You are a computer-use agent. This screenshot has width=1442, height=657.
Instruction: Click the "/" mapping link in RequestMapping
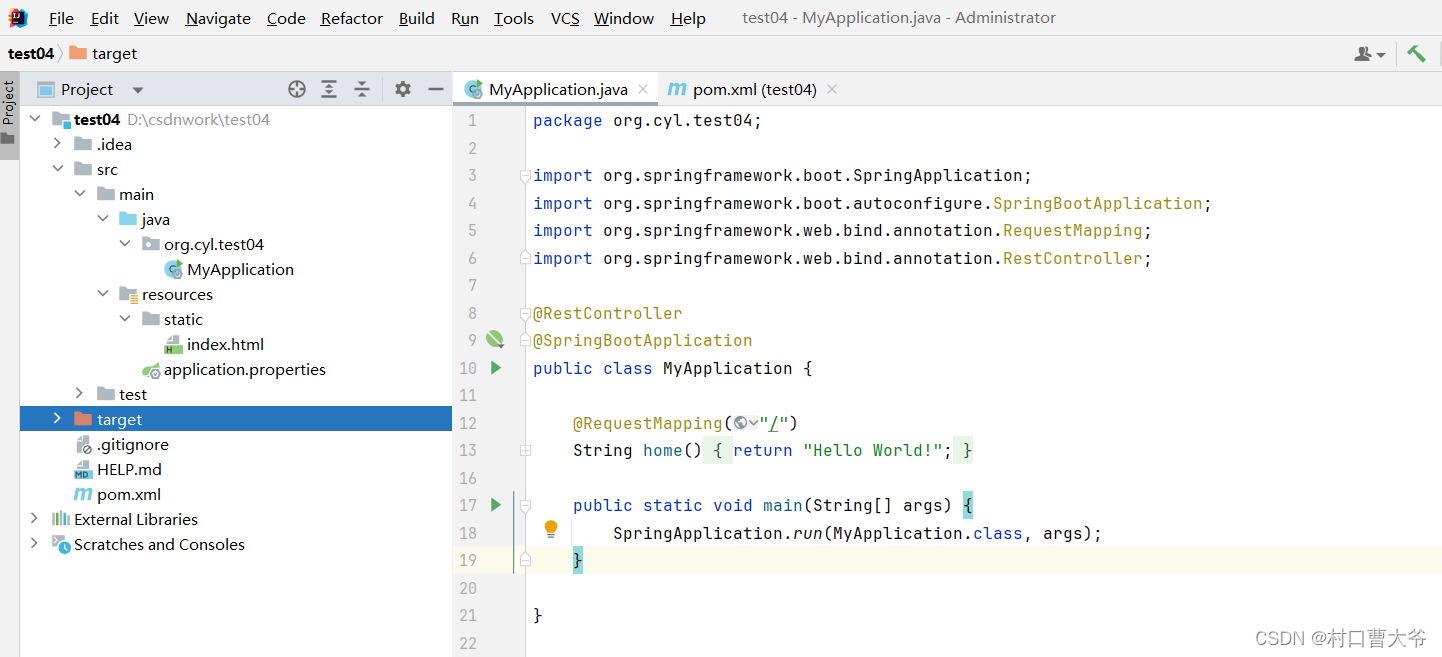click(x=777, y=422)
